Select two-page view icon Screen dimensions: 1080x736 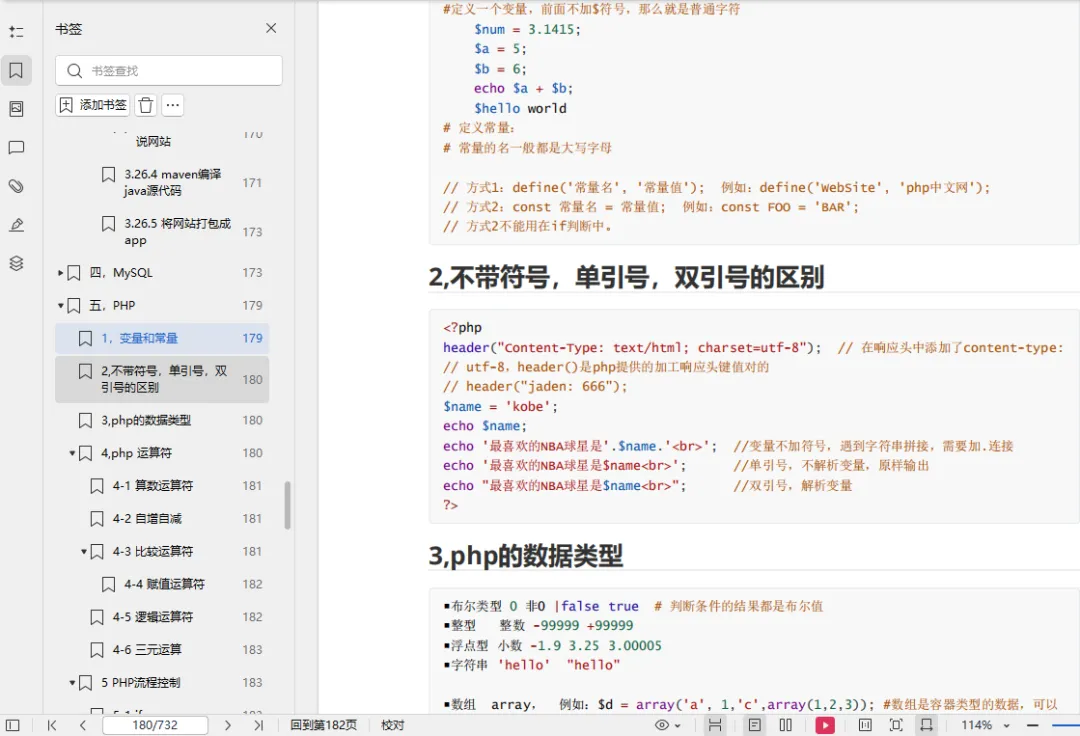point(785,725)
